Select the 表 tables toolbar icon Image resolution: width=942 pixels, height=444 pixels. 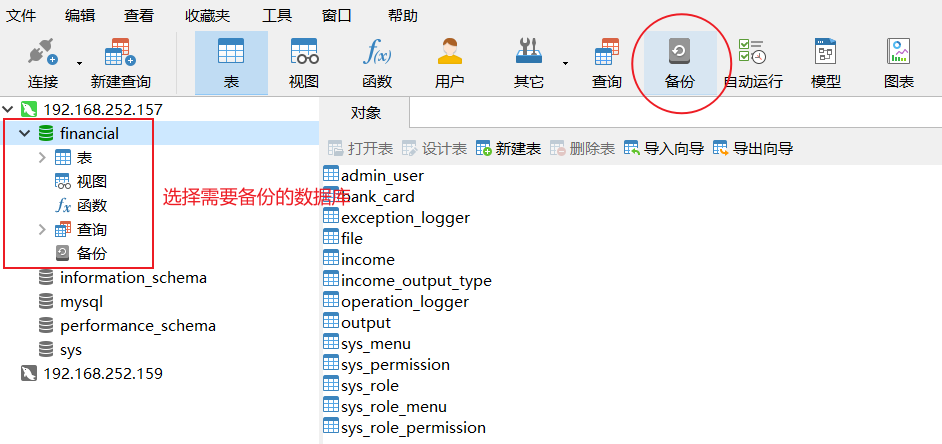coord(231,63)
